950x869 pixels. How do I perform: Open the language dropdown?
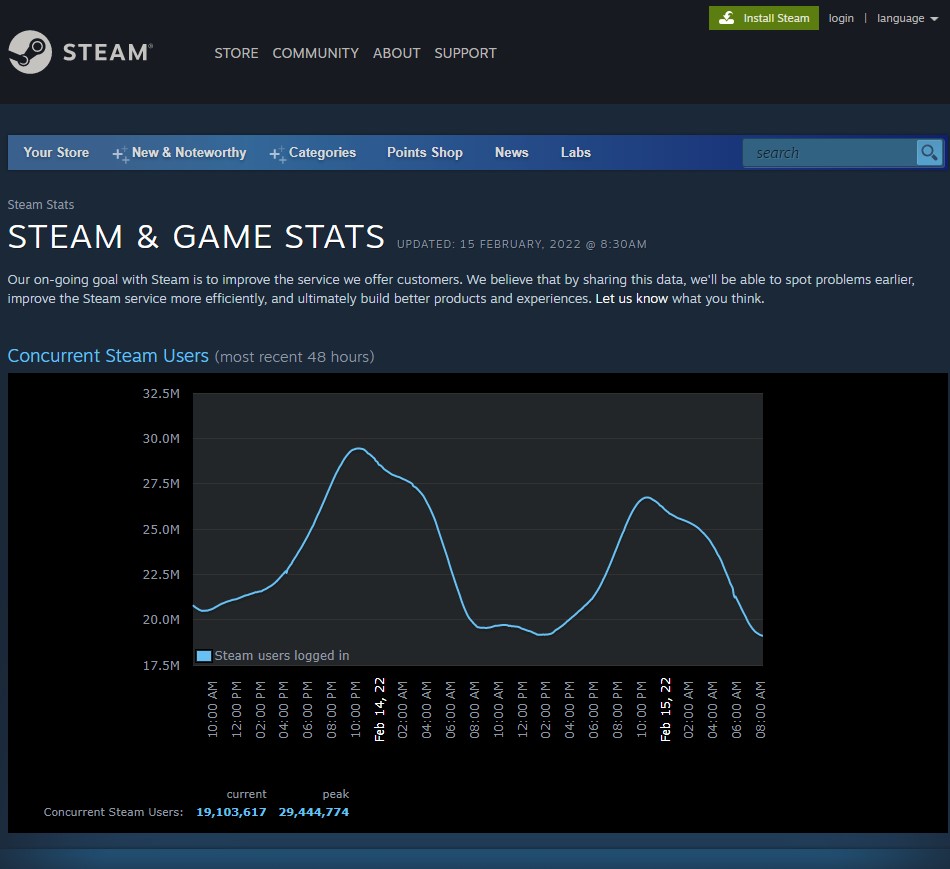click(908, 18)
